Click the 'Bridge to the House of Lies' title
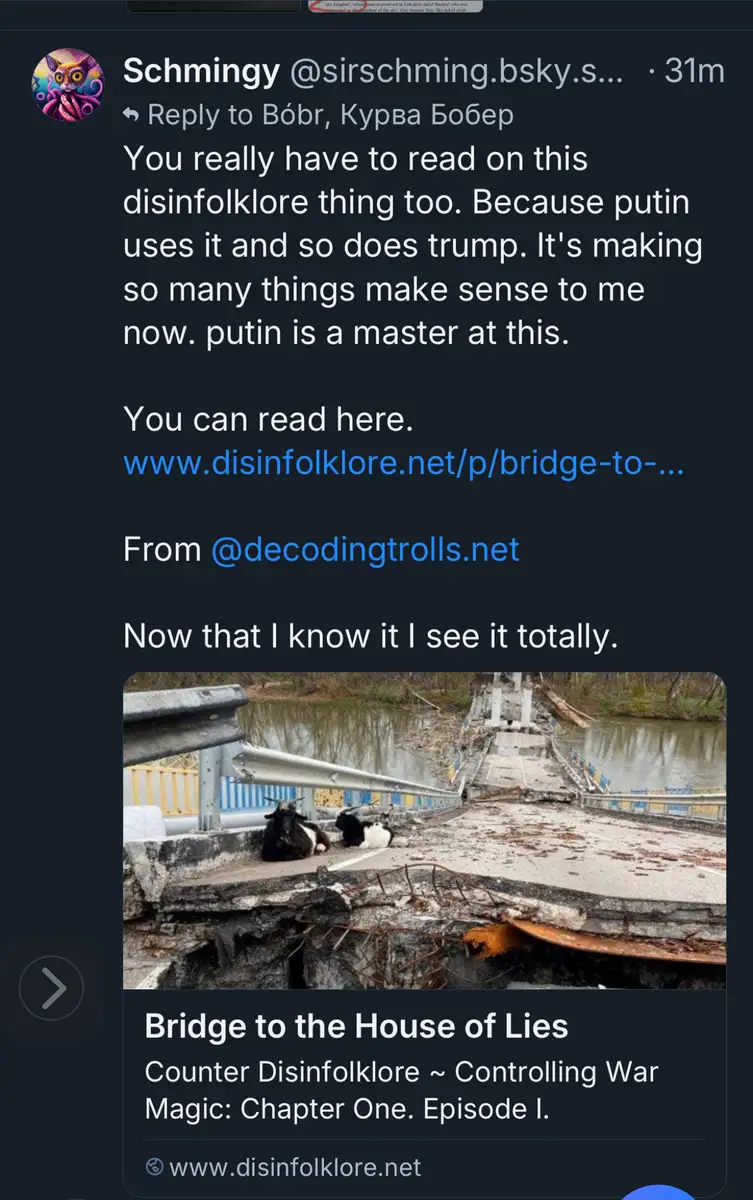This screenshot has width=753, height=1200. 356,1026
